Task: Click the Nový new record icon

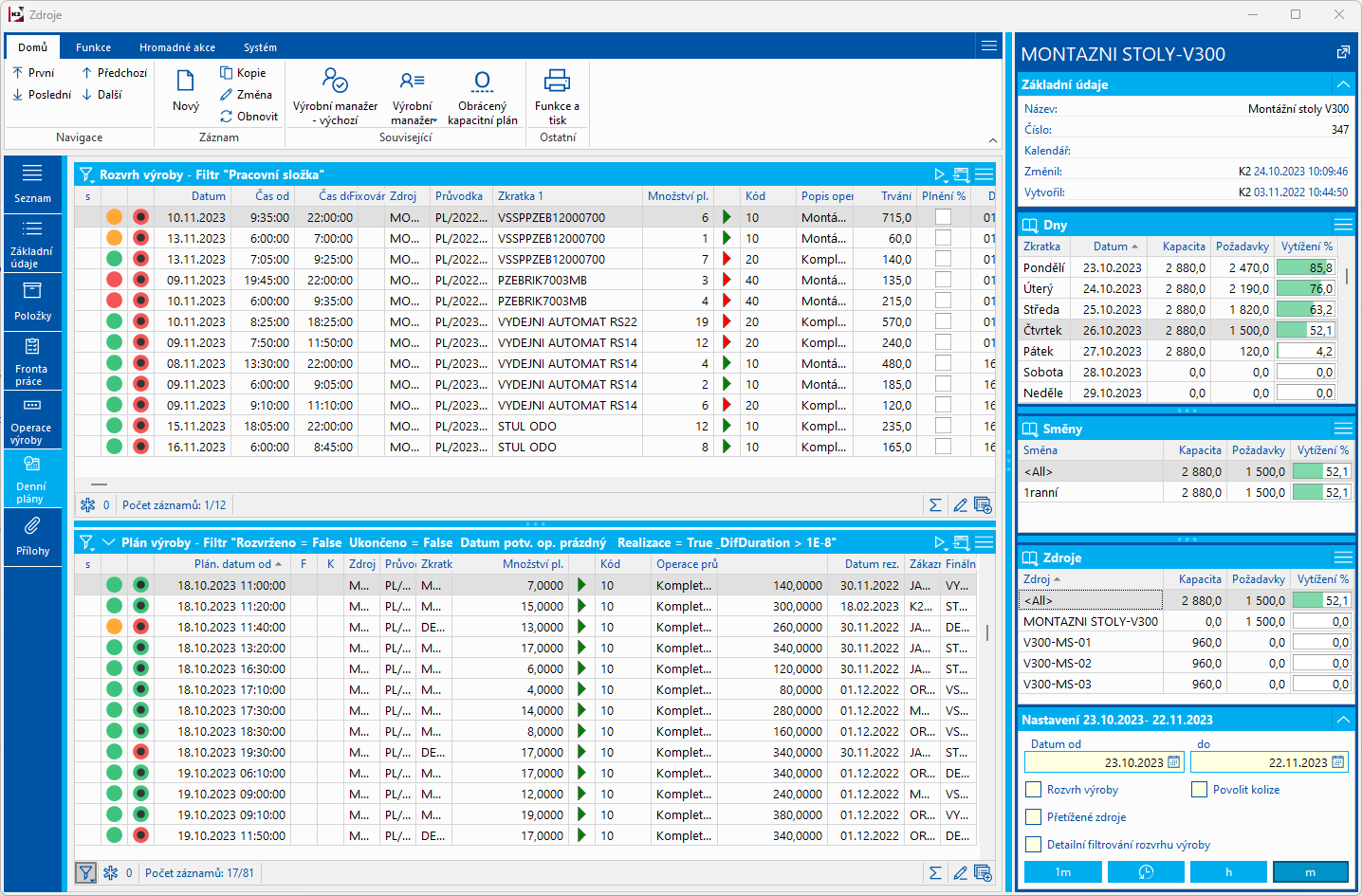Action: pyautogui.click(x=186, y=82)
